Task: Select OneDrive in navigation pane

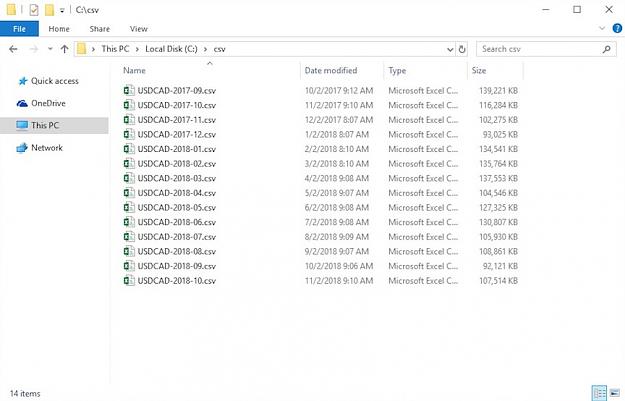Action: (x=41, y=103)
